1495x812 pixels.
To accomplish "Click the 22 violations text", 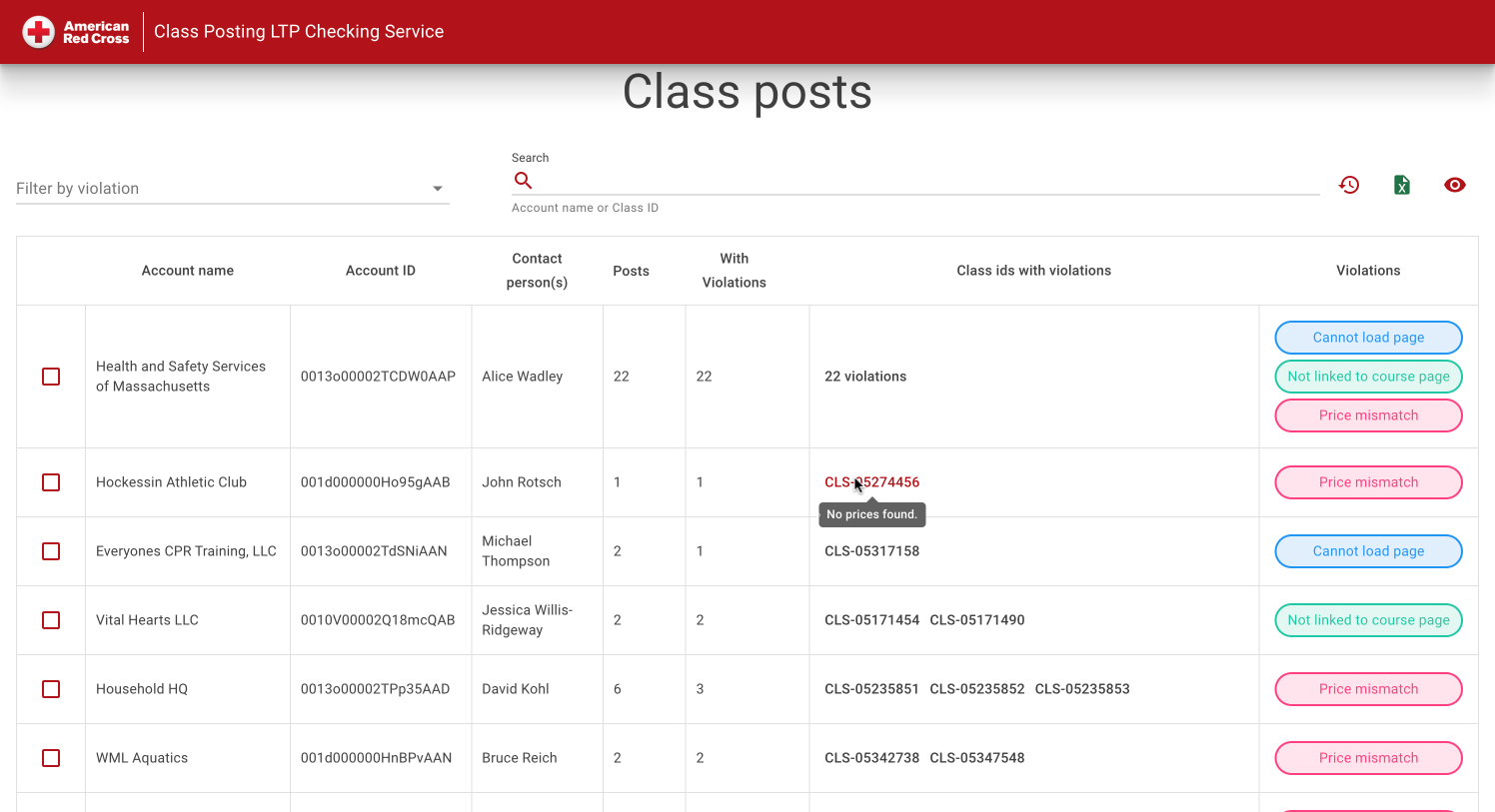I will pyautogui.click(x=865, y=377).
